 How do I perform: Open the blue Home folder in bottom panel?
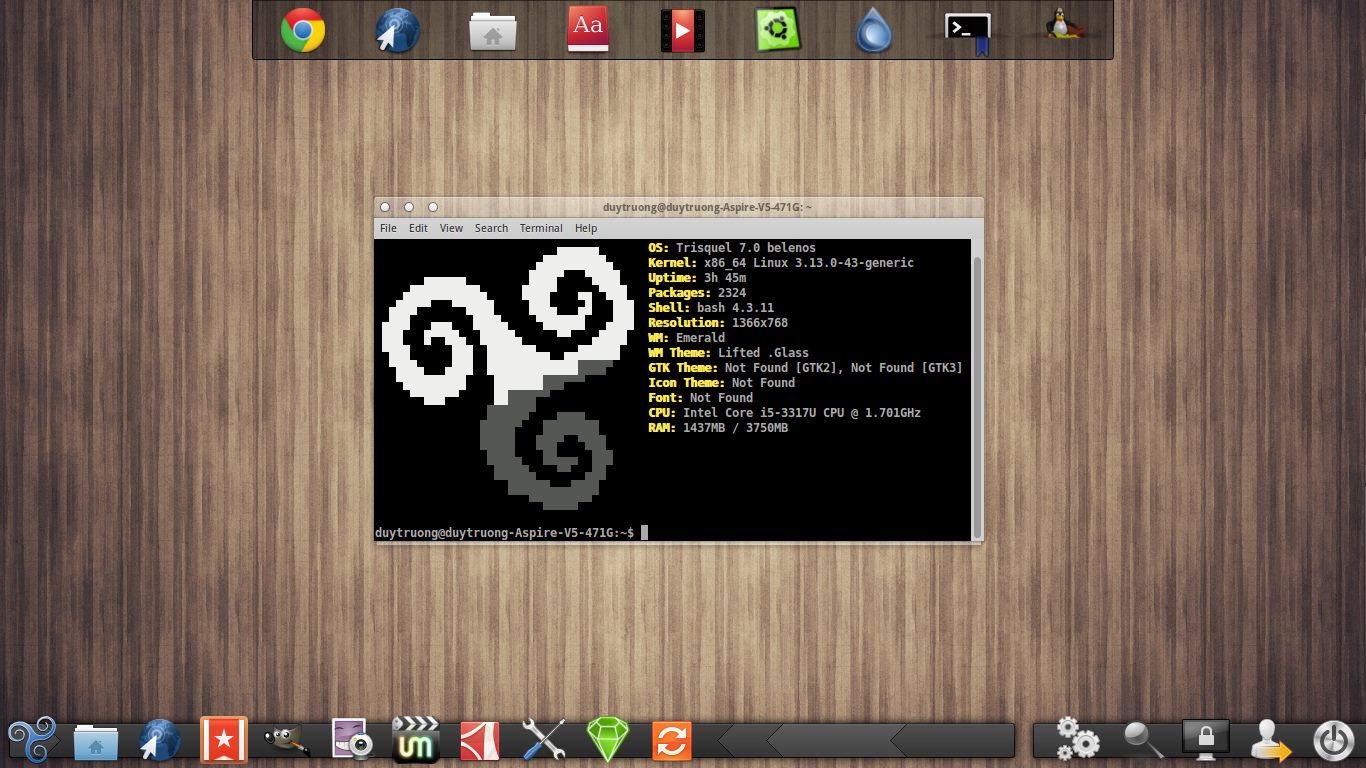[96, 742]
